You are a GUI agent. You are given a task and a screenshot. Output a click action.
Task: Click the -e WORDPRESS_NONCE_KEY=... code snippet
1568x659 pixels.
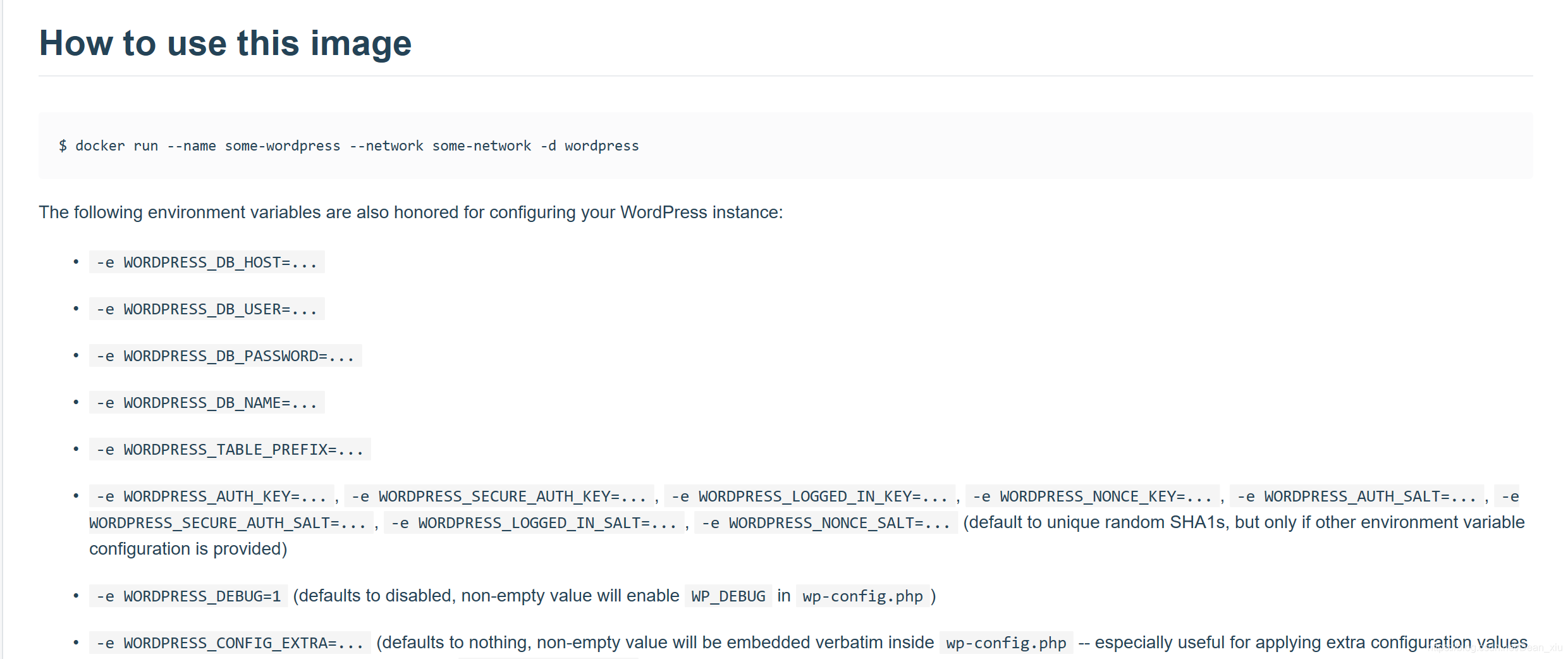[x=1092, y=496]
